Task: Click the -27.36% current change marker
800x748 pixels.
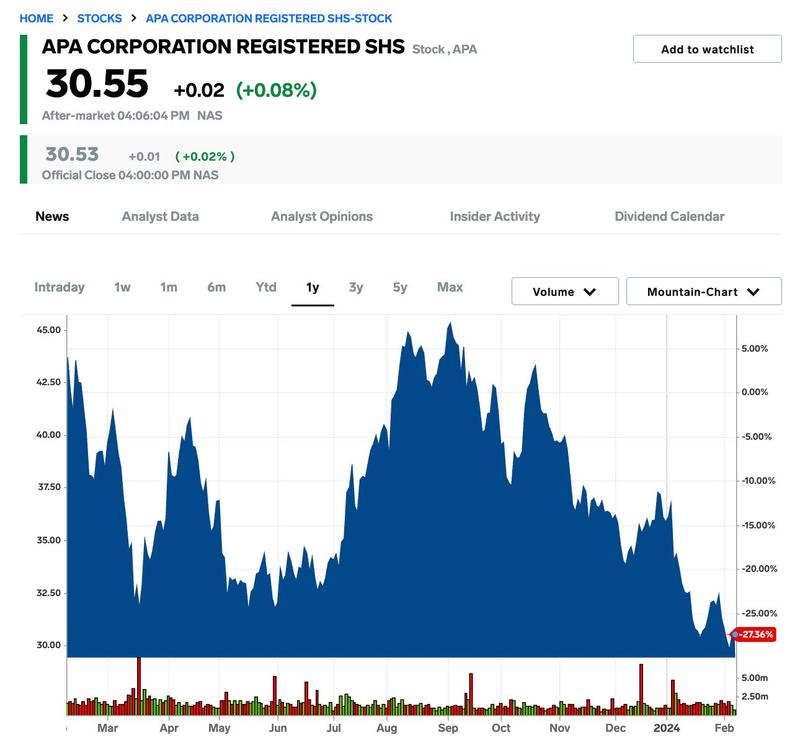Action: [754, 634]
